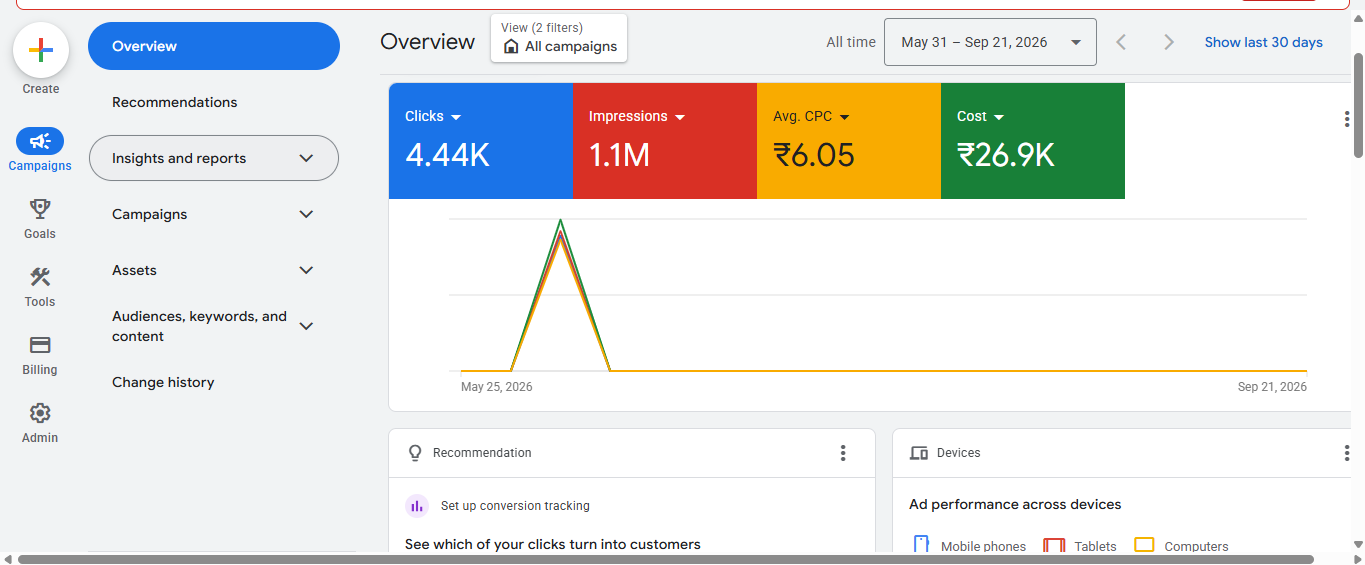Click the vertical scrollbar
The image size is (1365, 565).
pyautogui.click(x=1358, y=105)
